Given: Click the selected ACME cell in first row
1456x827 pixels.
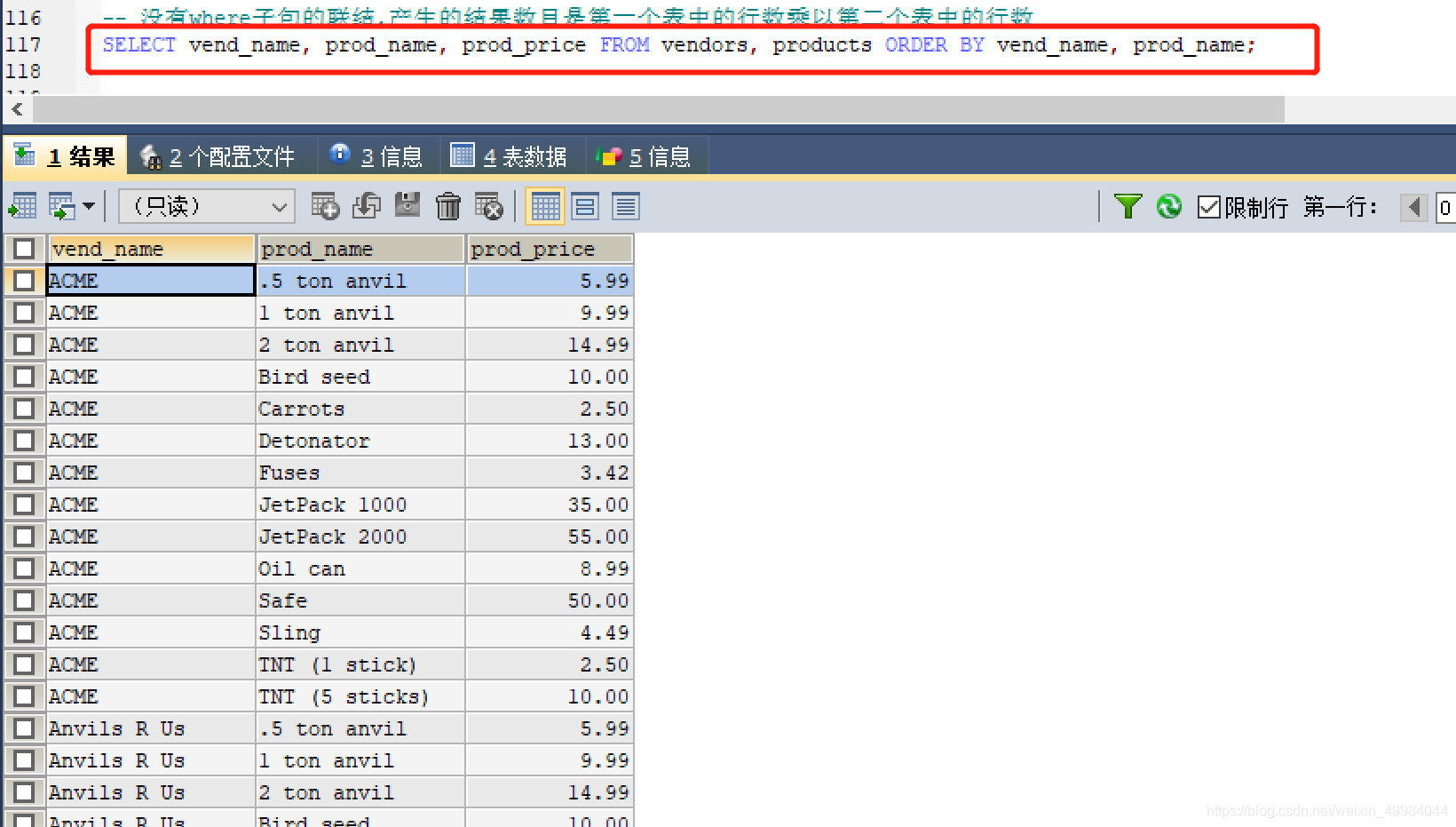Looking at the screenshot, I should tap(151, 281).
